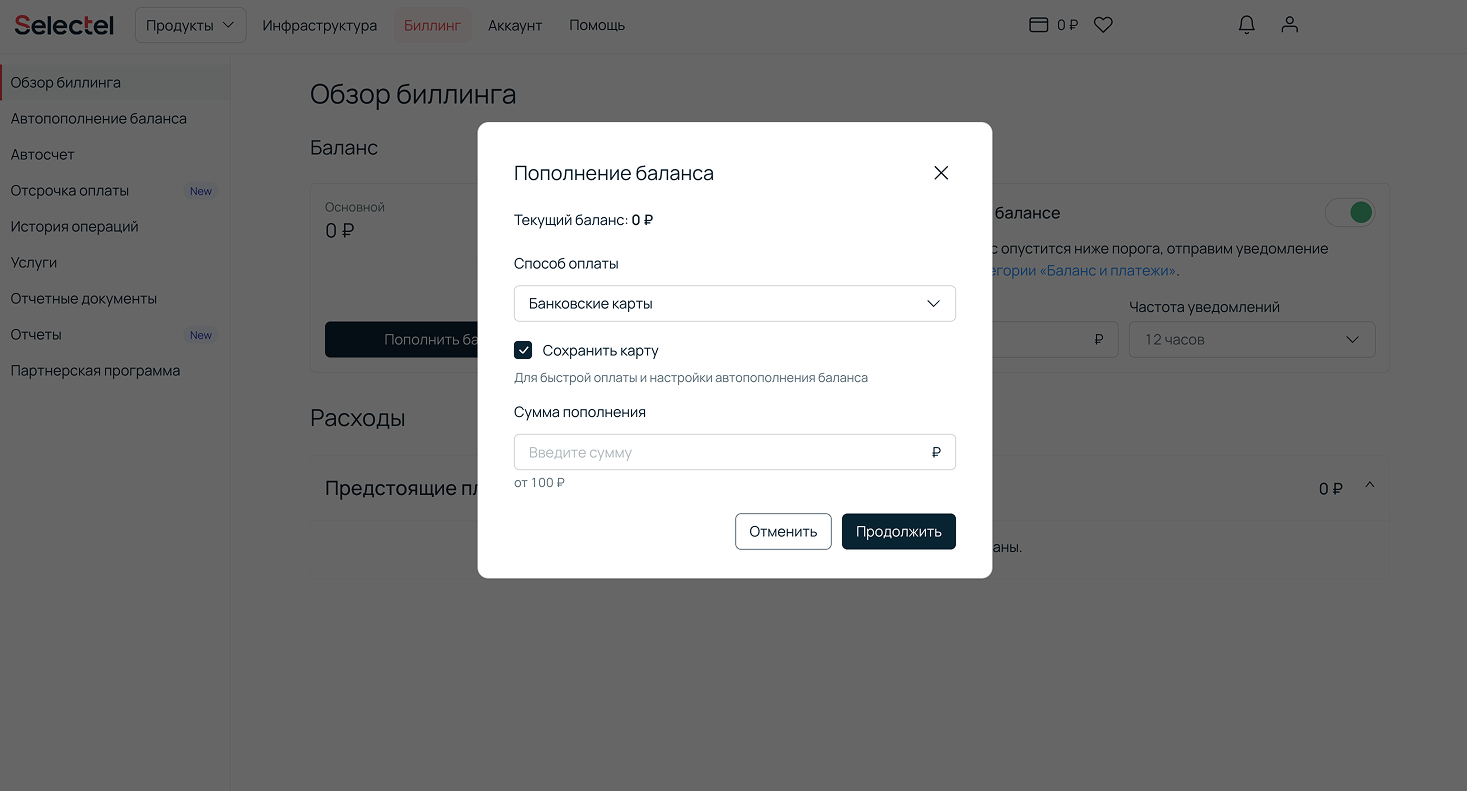Open the Способ оплаты dropdown
1467x791 pixels.
click(734, 303)
